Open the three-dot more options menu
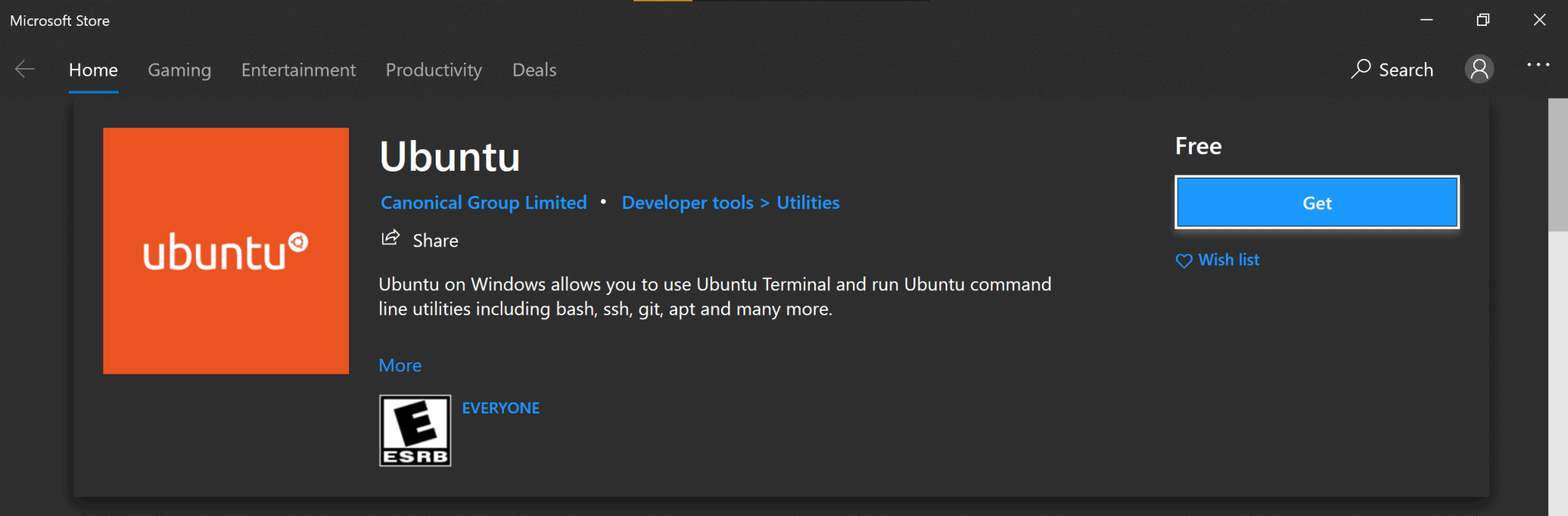The height and width of the screenshot is (516, 1568). 1538,65
